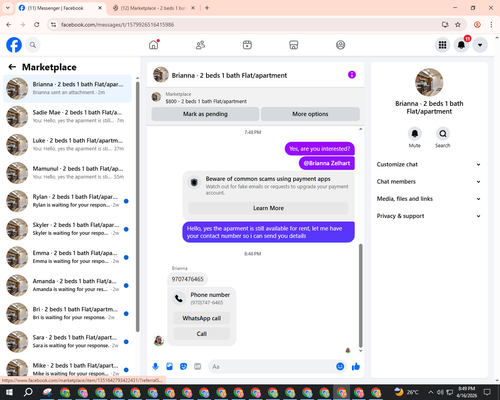Open taskbar clock showing 8:49 PM
This screenshot has height=400, width=500.
466,392
